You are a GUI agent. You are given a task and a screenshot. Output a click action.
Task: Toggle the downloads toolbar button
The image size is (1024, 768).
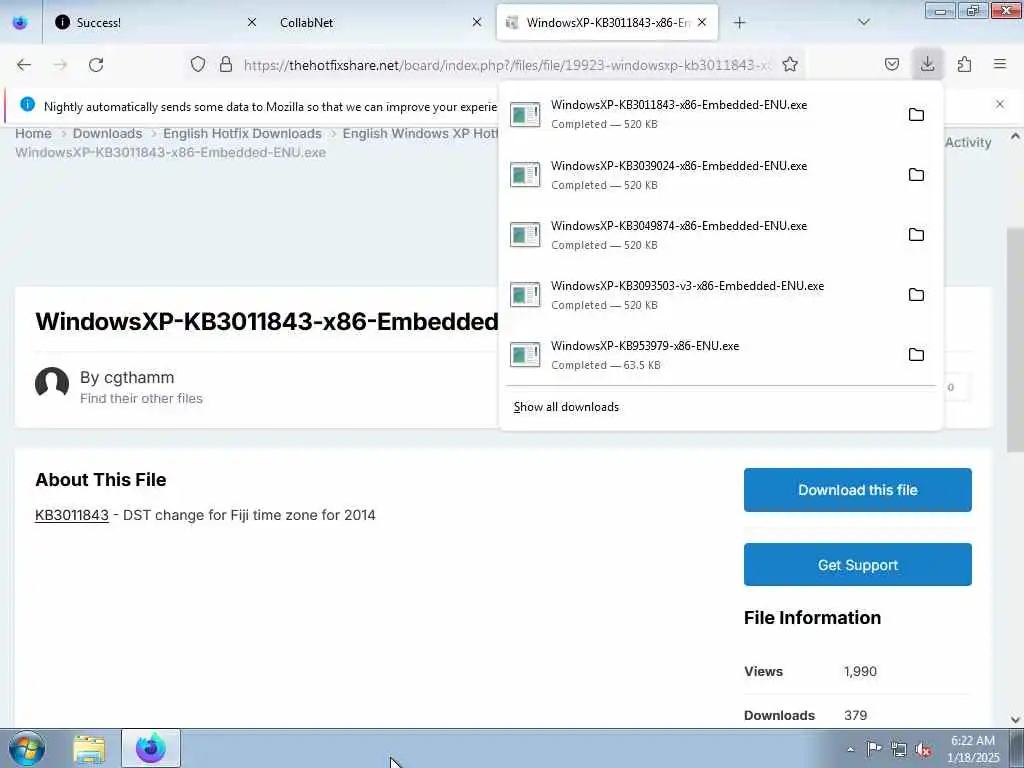click(927, 64)
